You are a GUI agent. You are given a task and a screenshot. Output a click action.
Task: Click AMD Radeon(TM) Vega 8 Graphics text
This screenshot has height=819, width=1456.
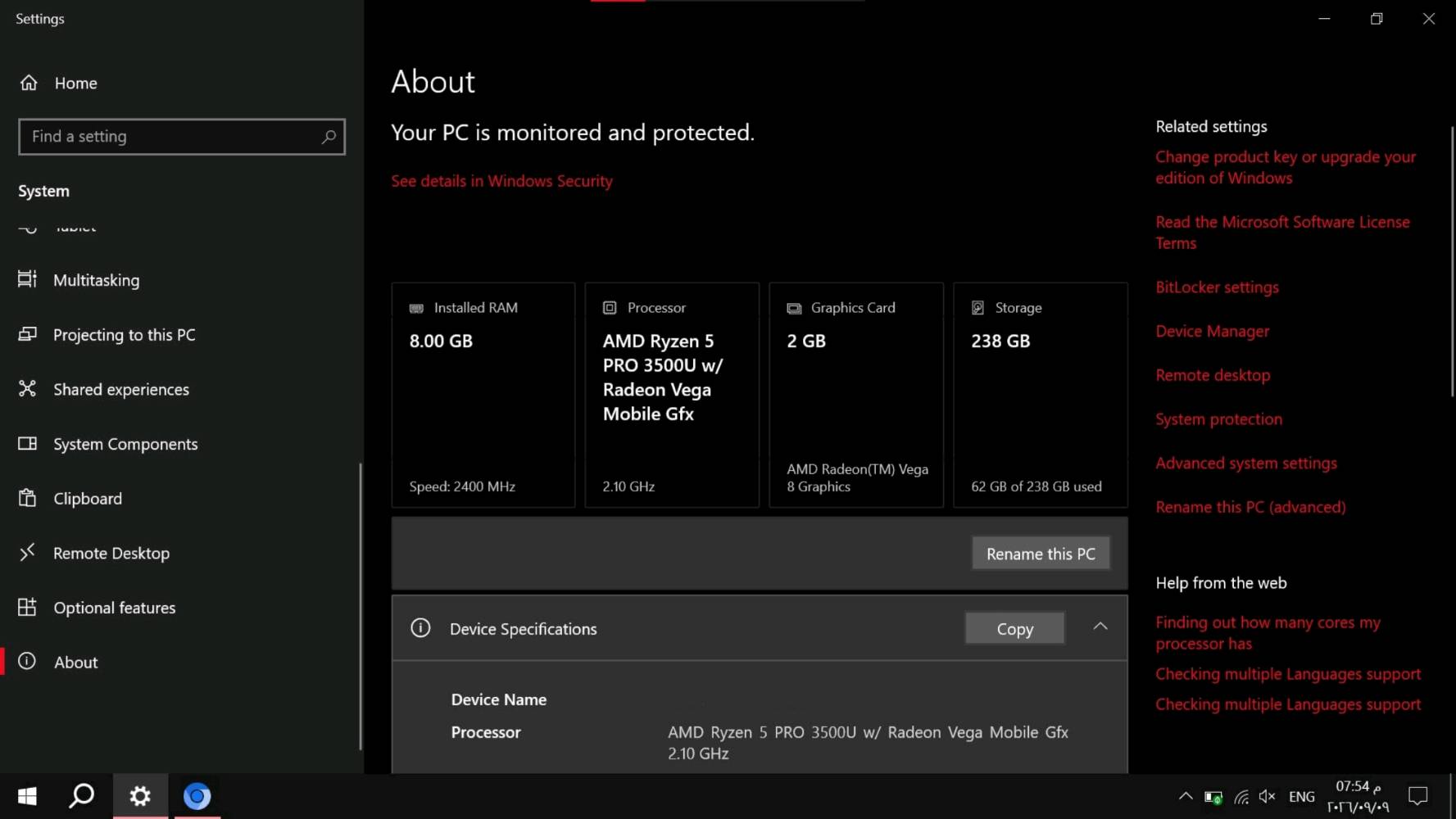click(x=857, y=477)
